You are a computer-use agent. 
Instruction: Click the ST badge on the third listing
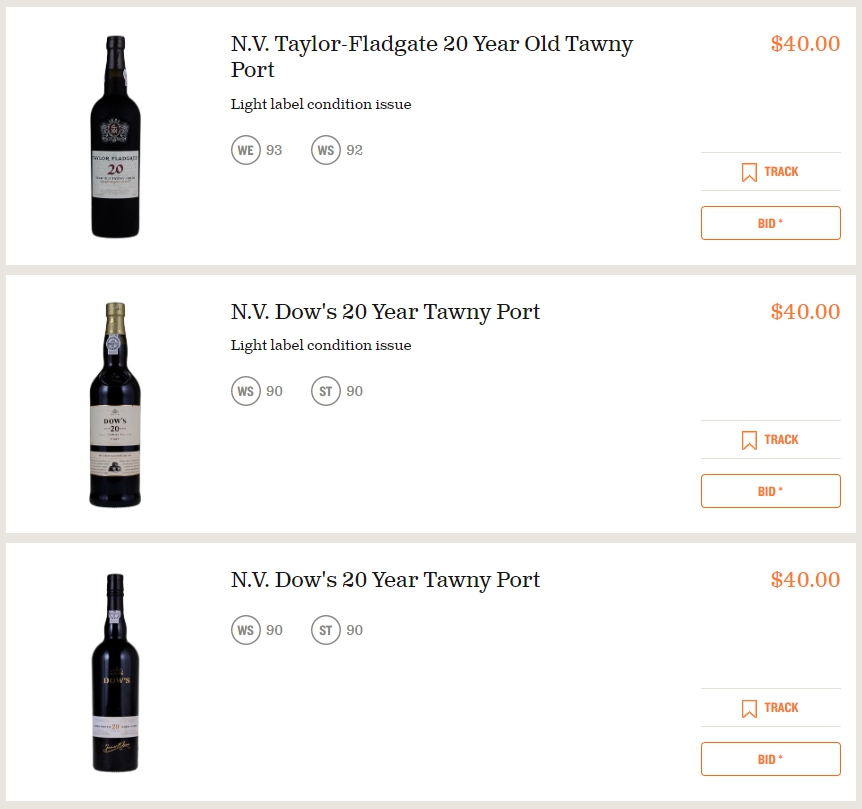click(x=326, y=630)
